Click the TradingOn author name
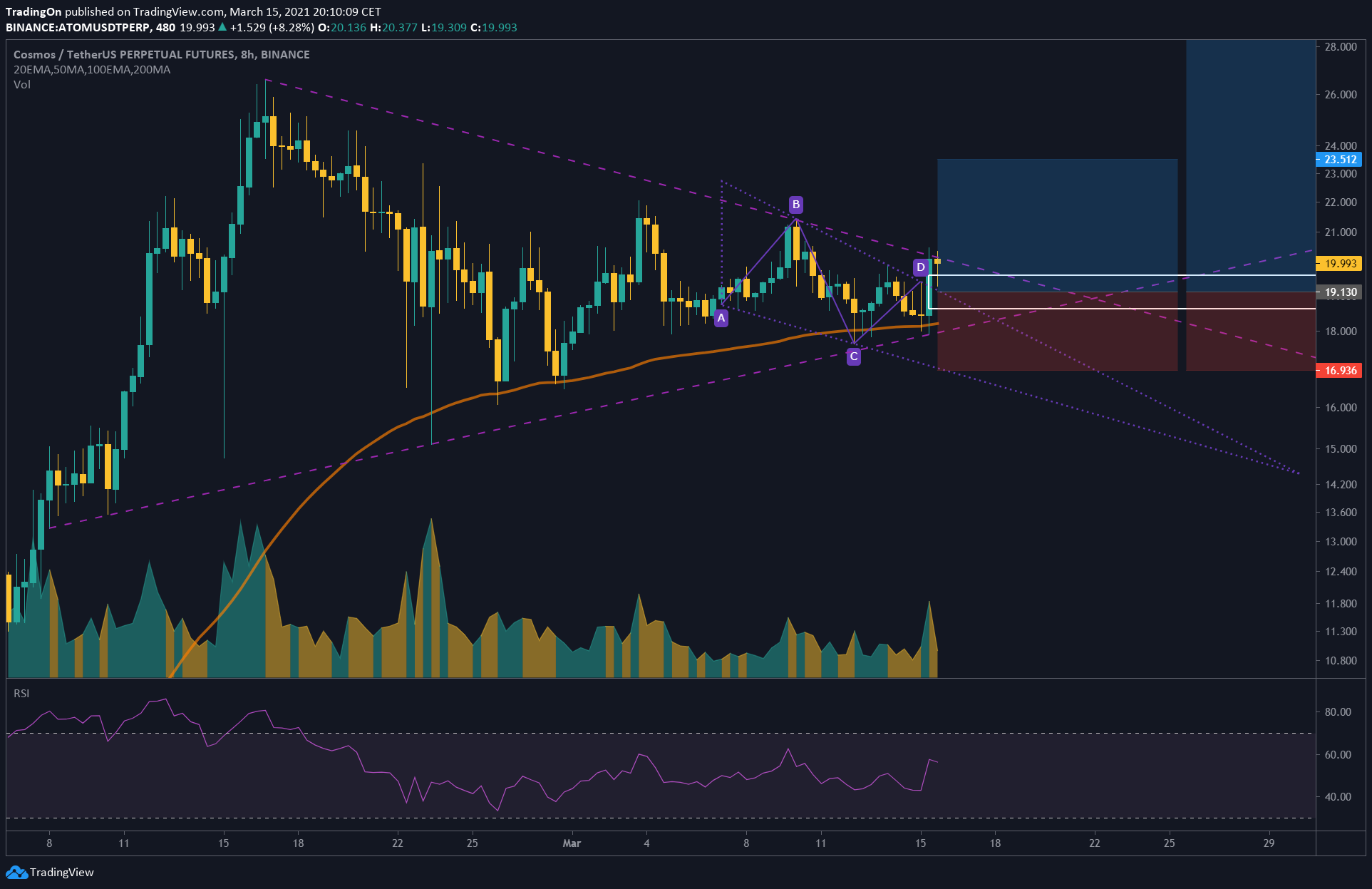This screenshot has width=1372, height=889. 33,12
